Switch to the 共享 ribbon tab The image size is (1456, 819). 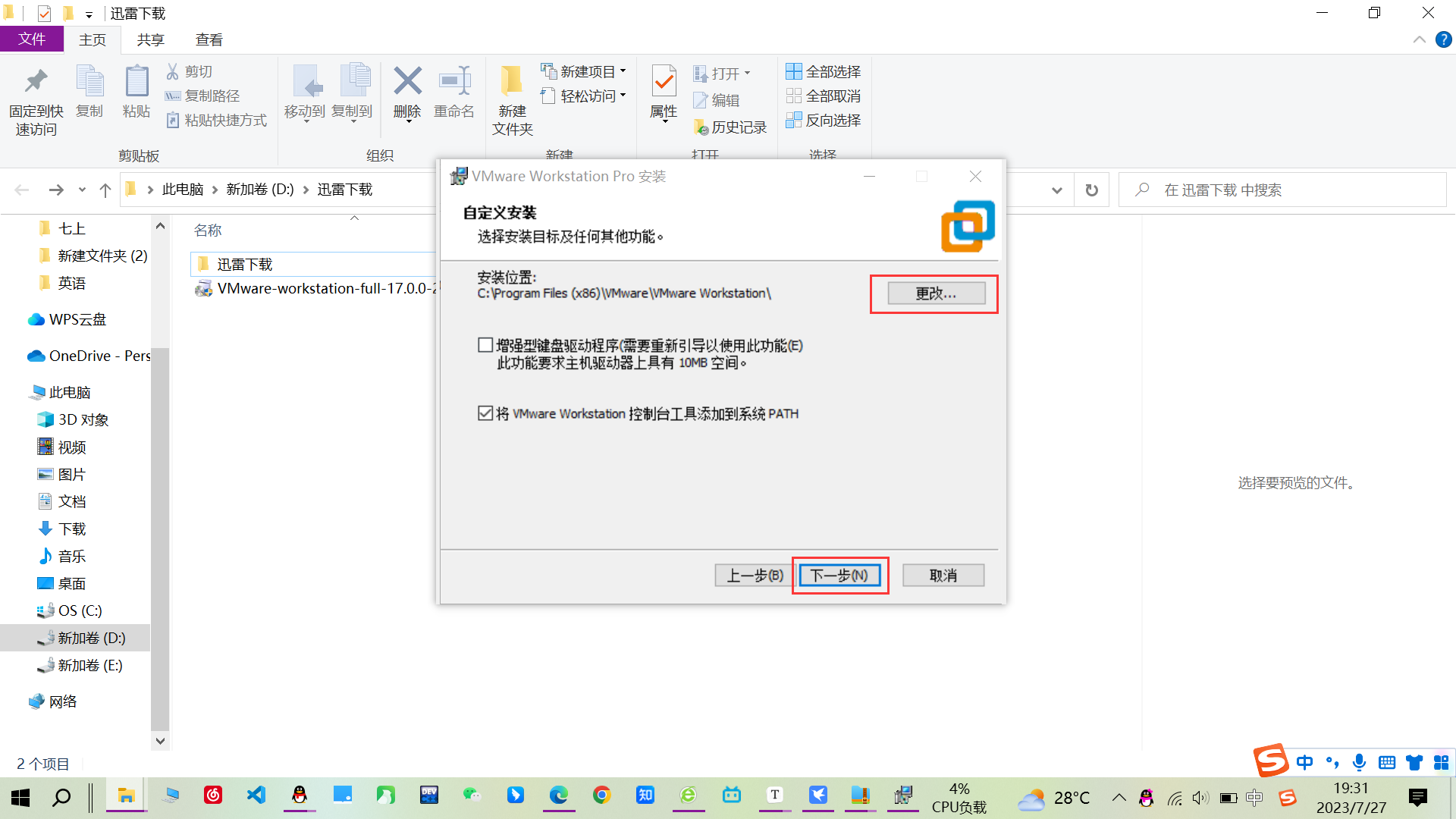150,40
